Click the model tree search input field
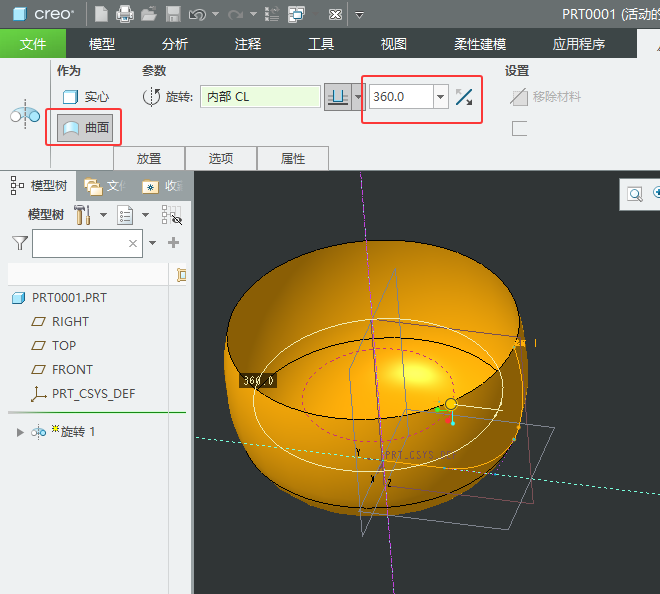This screenshot has width=660, height=594. [80, 243]
